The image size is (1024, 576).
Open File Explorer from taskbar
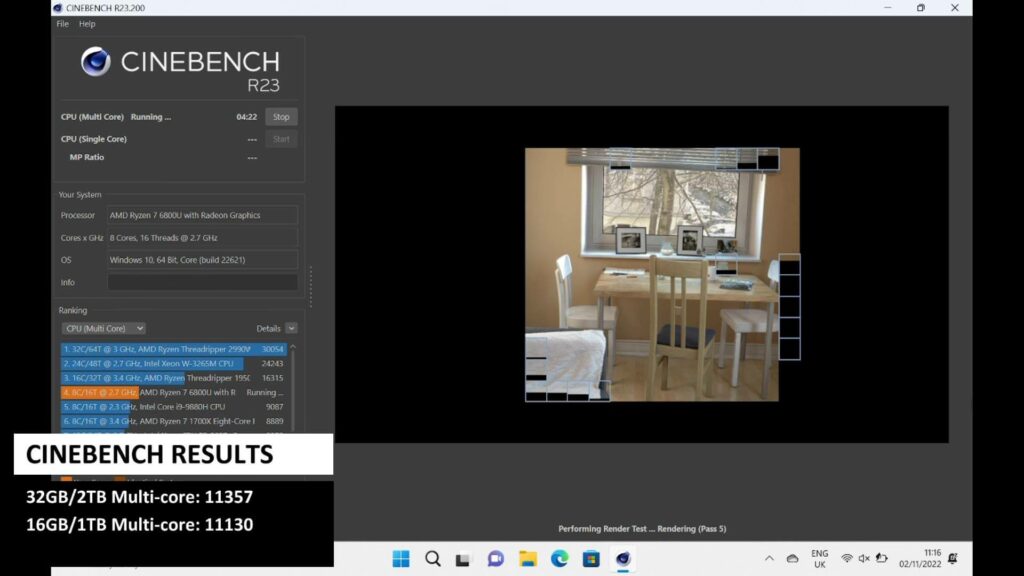[528, 559]
